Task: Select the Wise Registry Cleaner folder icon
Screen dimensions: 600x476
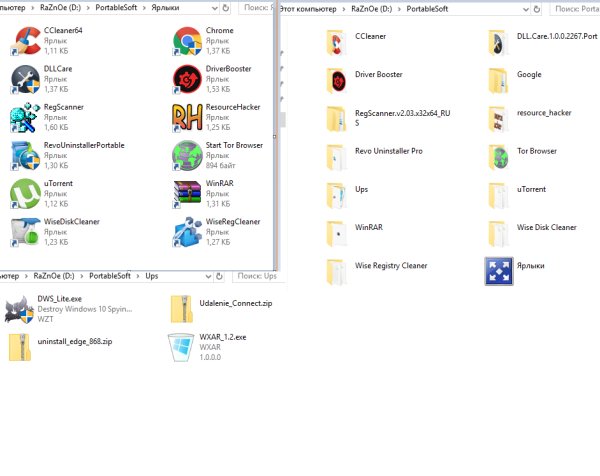Action: 336,272
